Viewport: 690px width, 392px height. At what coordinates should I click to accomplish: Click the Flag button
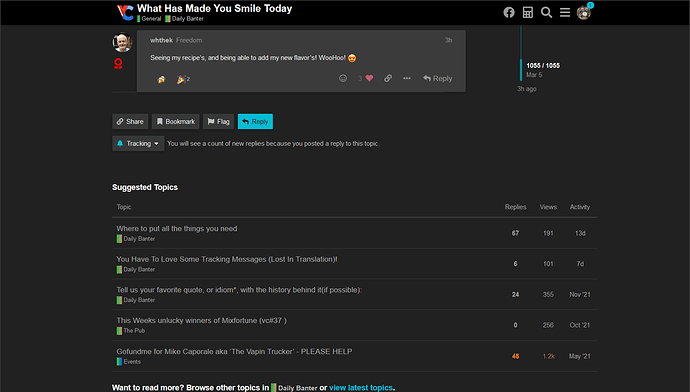(x=218, y=121)
